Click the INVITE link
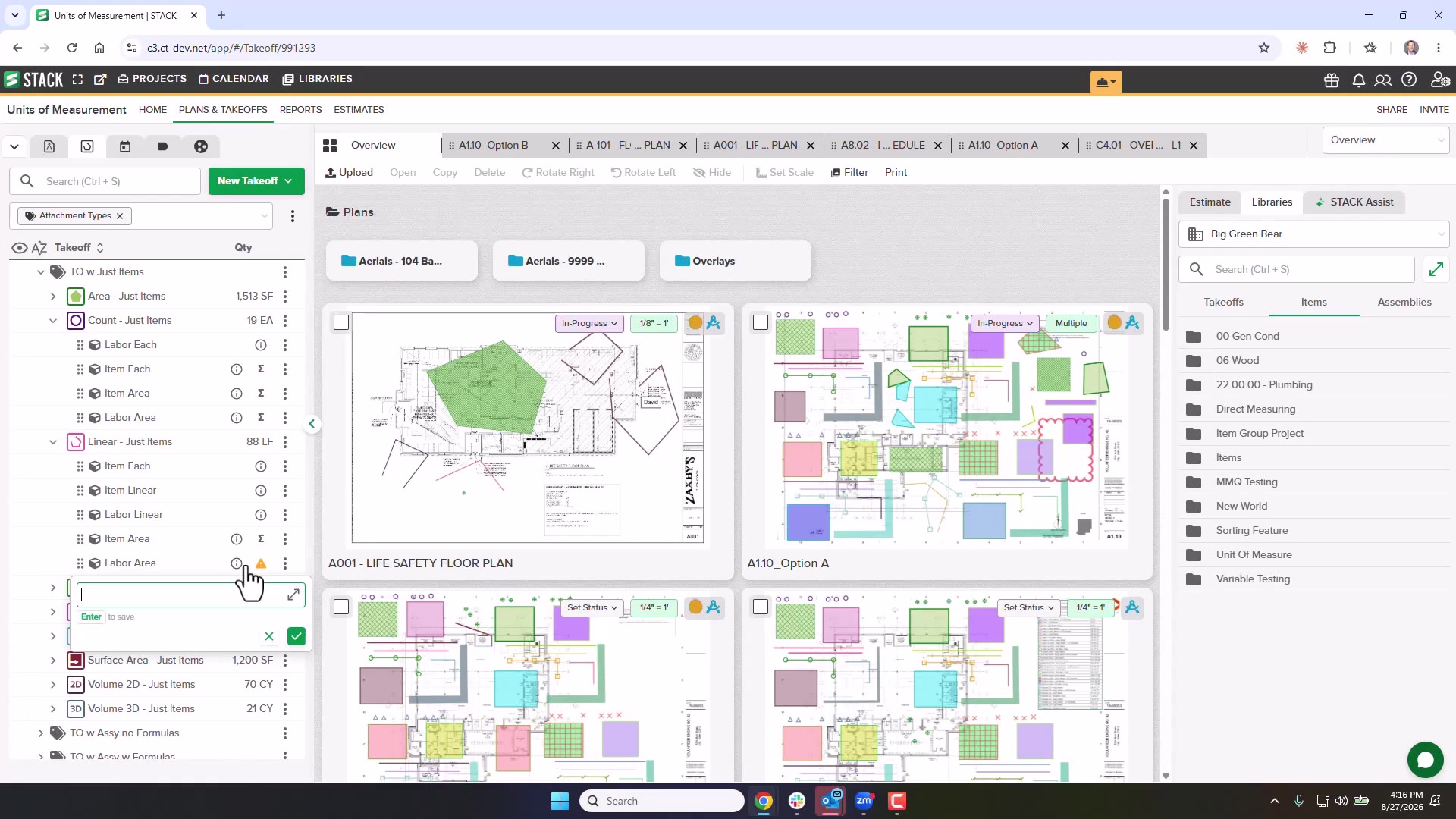This screenshot has width=1456, height=819. click(x=1434, y=110)
